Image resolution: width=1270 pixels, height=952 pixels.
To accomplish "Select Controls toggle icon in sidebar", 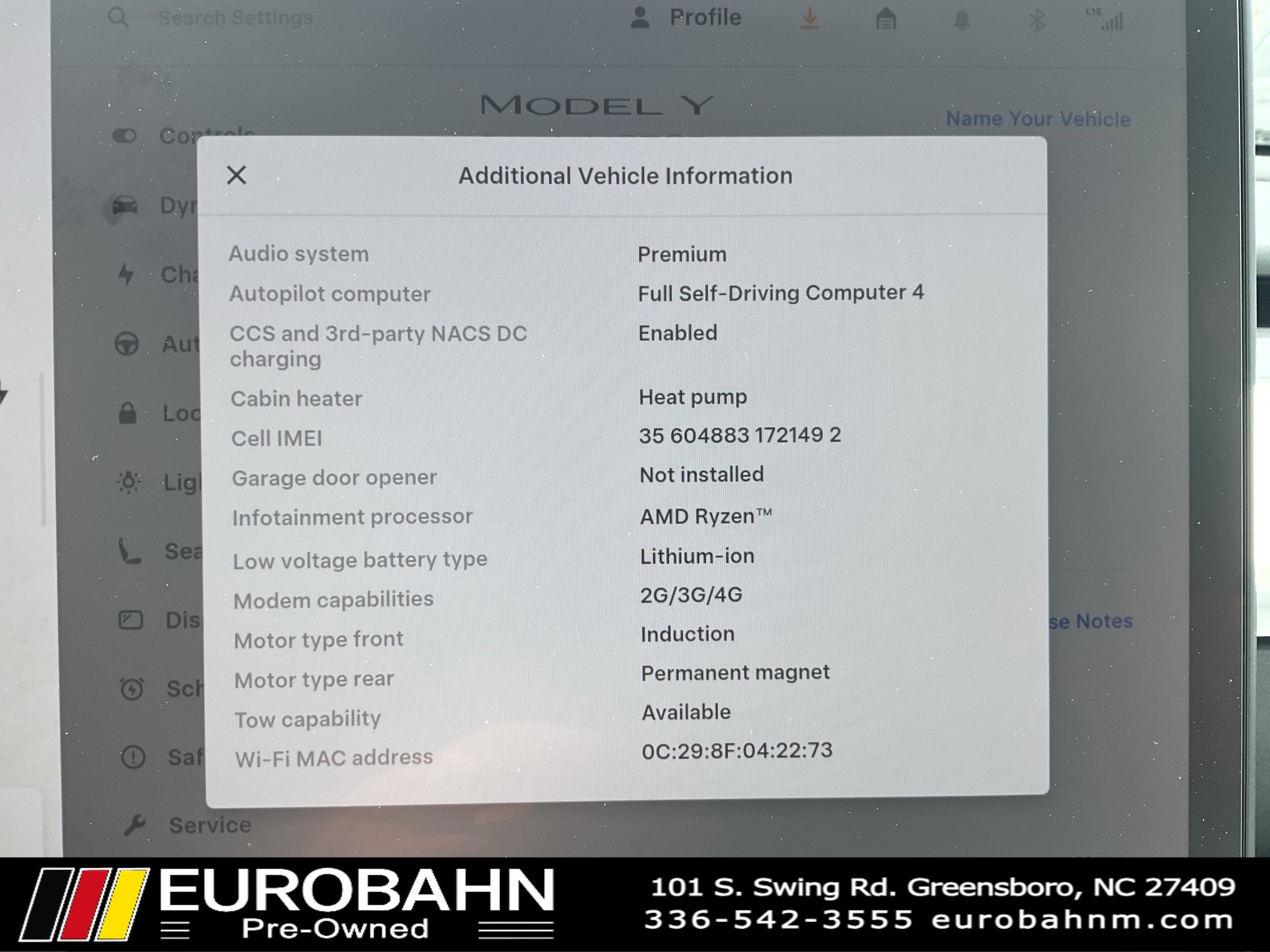I will point(125,136).
